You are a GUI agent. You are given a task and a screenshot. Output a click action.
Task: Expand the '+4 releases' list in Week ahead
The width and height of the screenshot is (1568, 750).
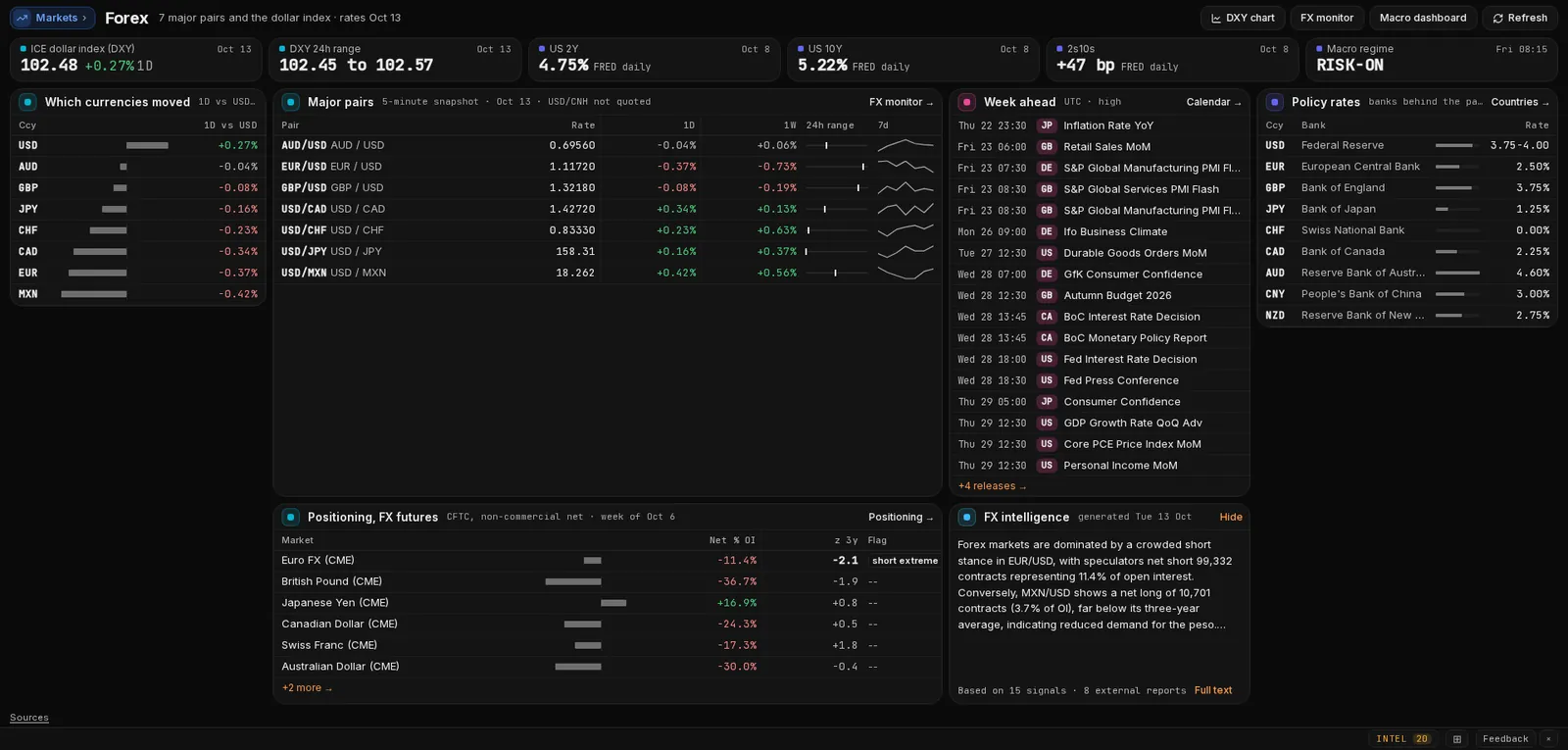coord(992,486)
